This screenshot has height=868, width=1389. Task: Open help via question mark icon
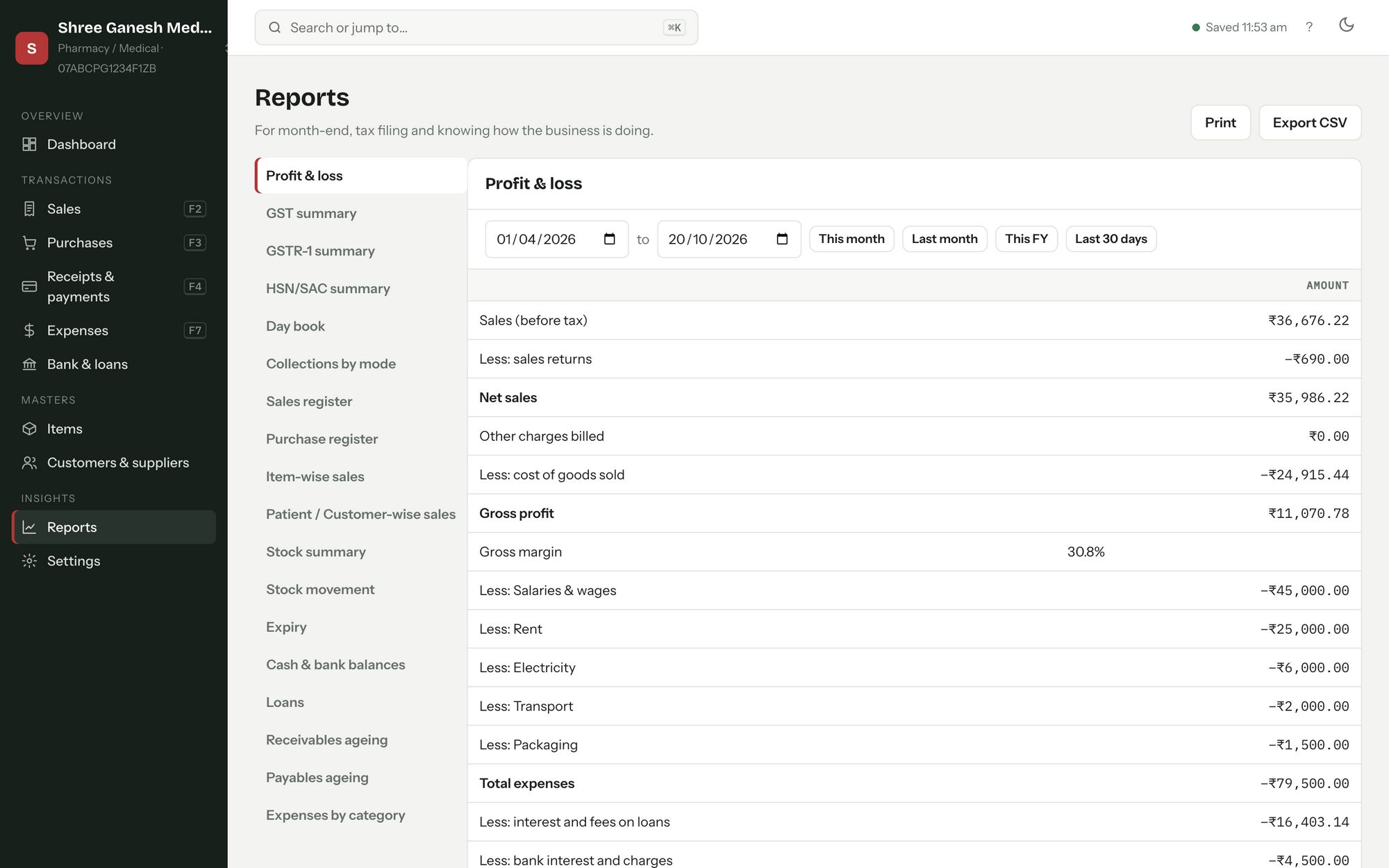tap(1309, 27)
